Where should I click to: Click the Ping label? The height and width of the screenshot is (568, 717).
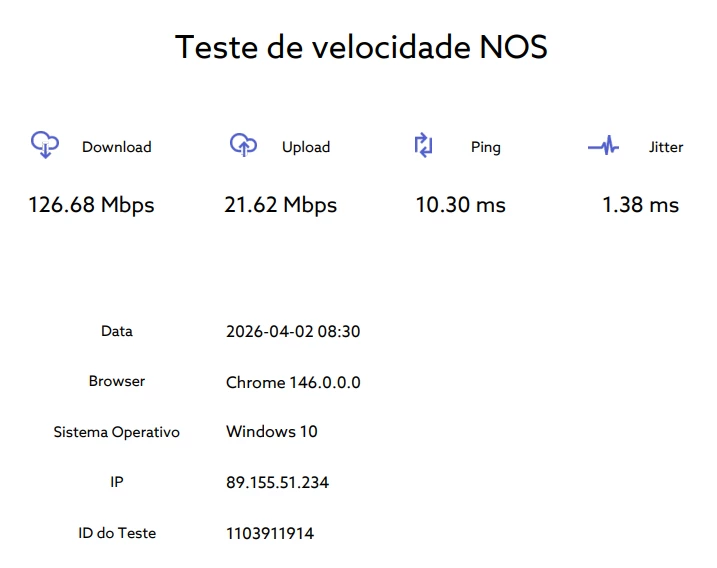click(485, 147)
